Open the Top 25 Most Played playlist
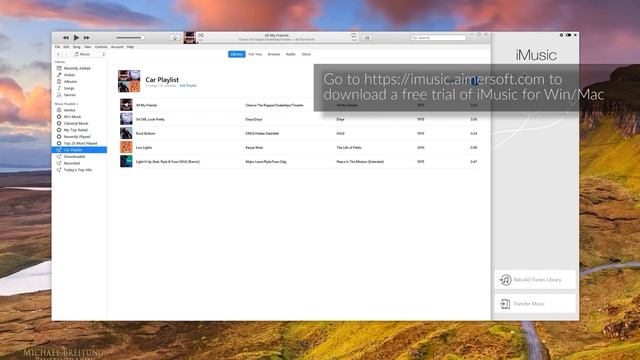Image resolution: width=640 pixels, height=360 pixels. (x=80, y=143)
